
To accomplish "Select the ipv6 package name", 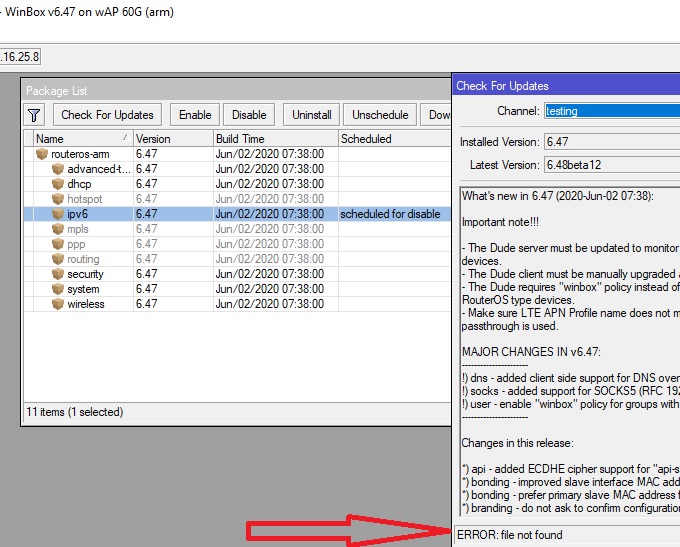I will tap(78, 214).
